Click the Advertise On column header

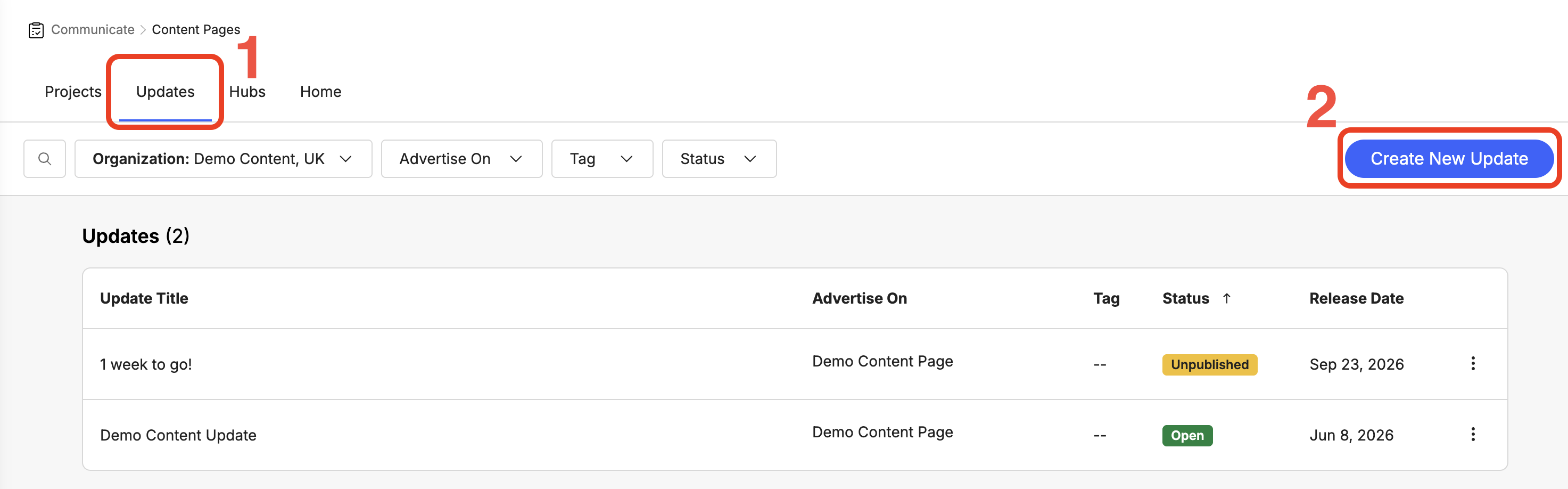click(x=860, y=298)
